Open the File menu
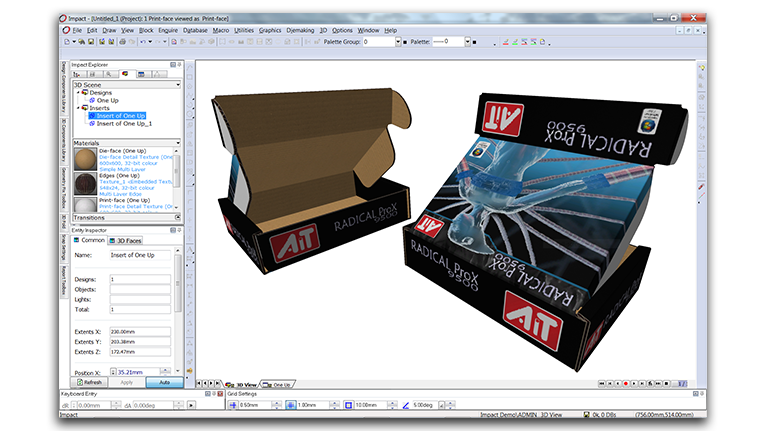The image size is (766, 431). [x=77, y=30]
